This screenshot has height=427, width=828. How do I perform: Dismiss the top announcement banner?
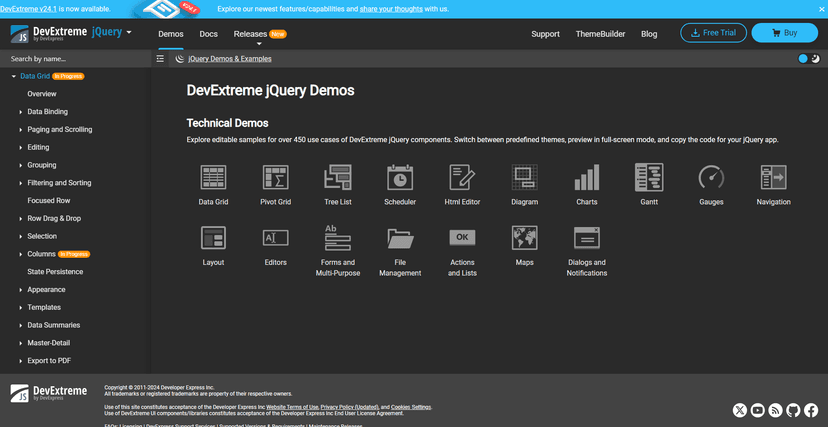point(821,9)
